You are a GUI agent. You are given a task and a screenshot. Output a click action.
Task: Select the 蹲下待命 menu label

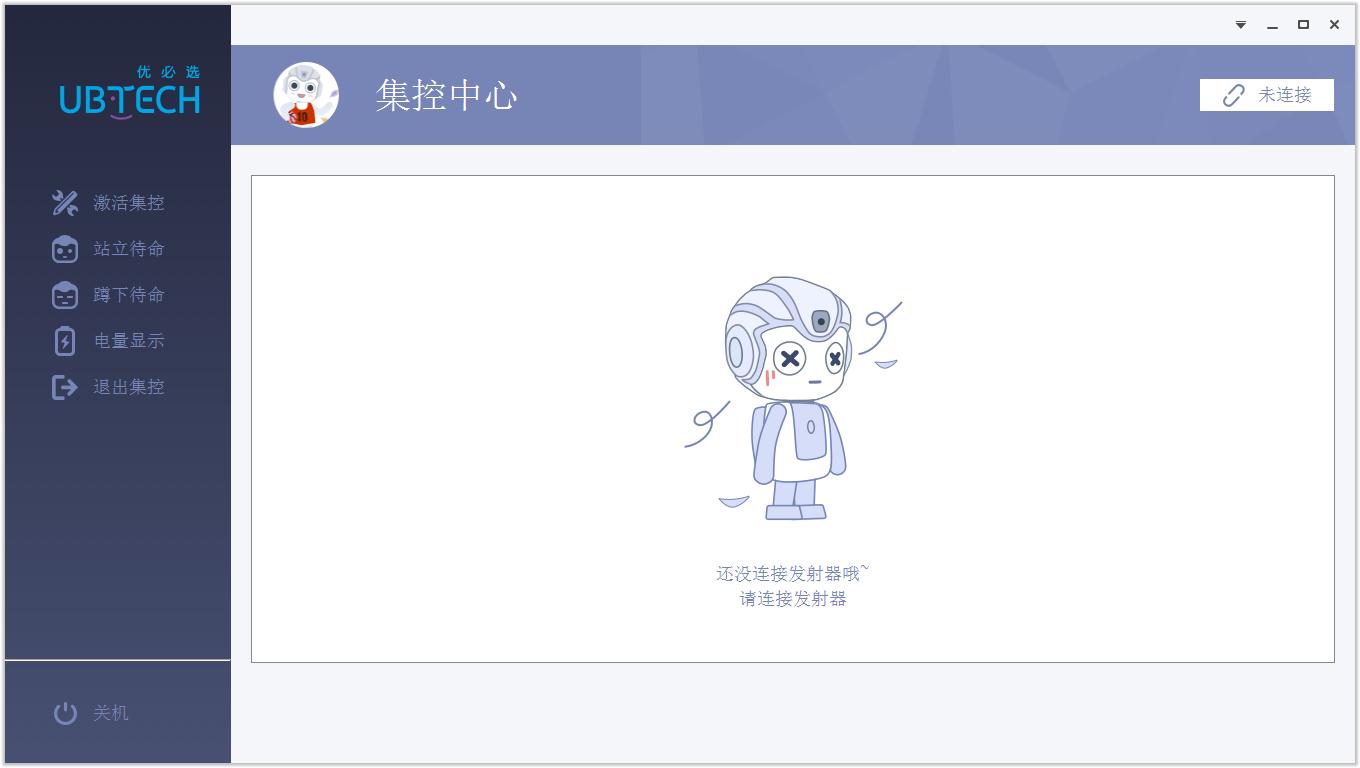tap(129, 295)
